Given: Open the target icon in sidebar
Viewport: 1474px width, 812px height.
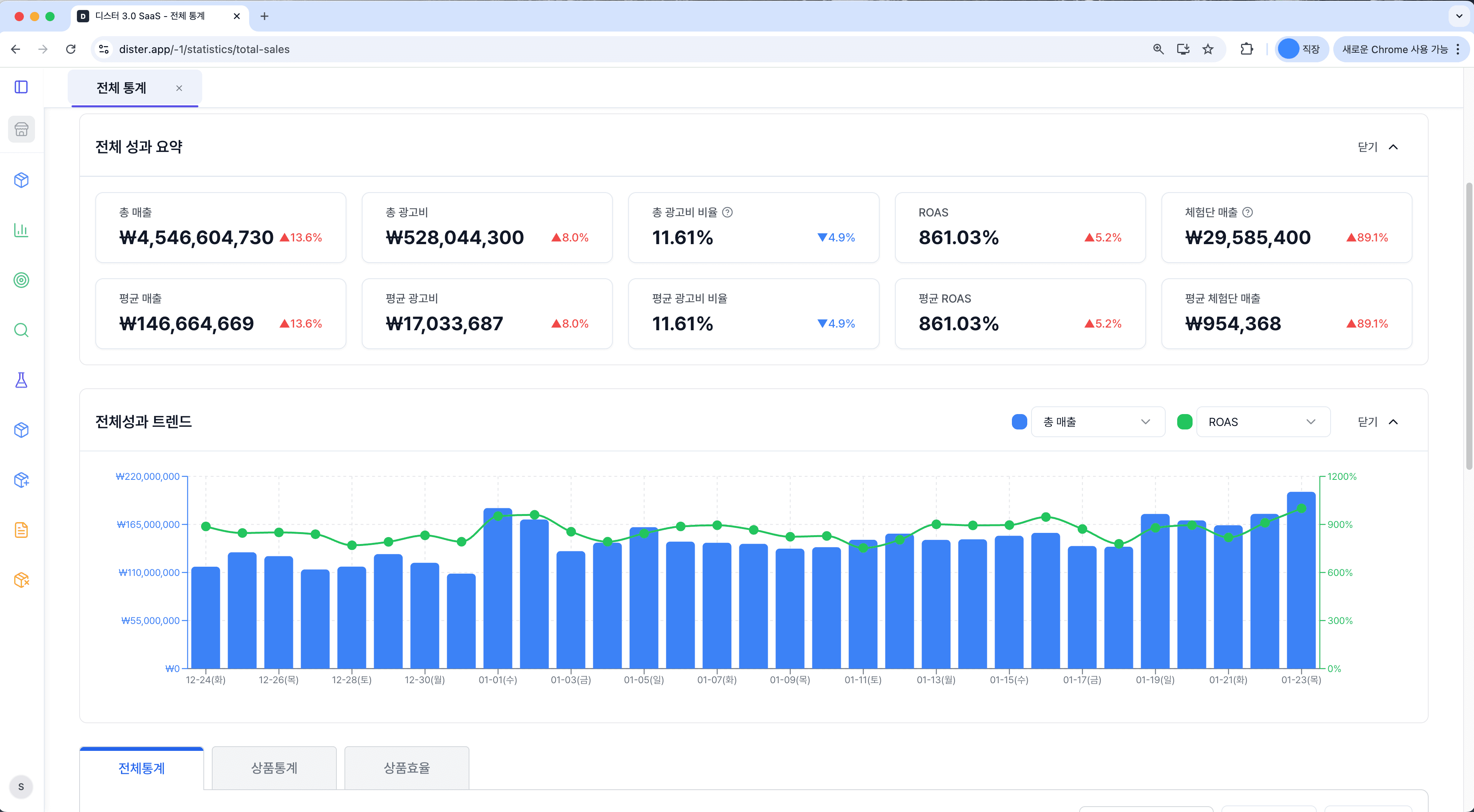Looking at the screenshot, I should click(21, 280).
